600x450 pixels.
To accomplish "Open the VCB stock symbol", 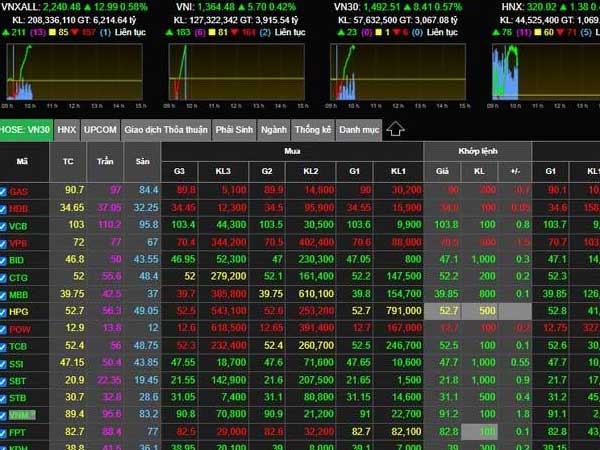I will (x=18, y=227).
